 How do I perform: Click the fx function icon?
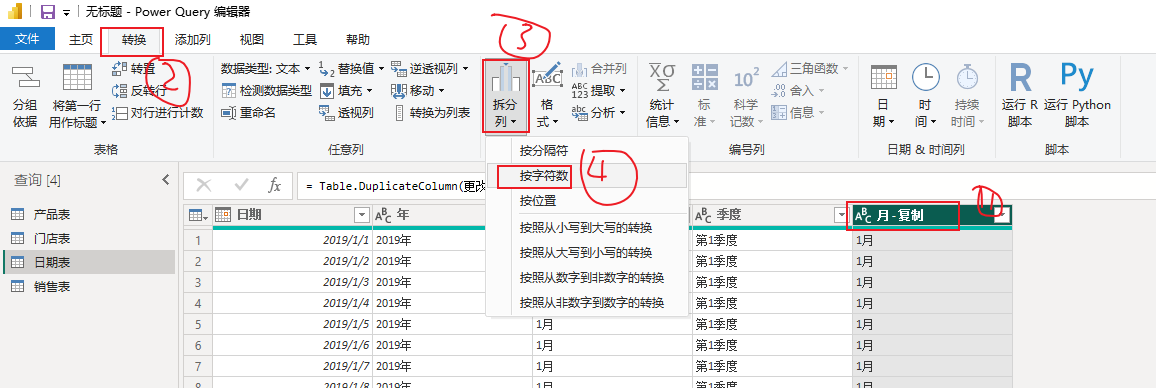(274, 185)
